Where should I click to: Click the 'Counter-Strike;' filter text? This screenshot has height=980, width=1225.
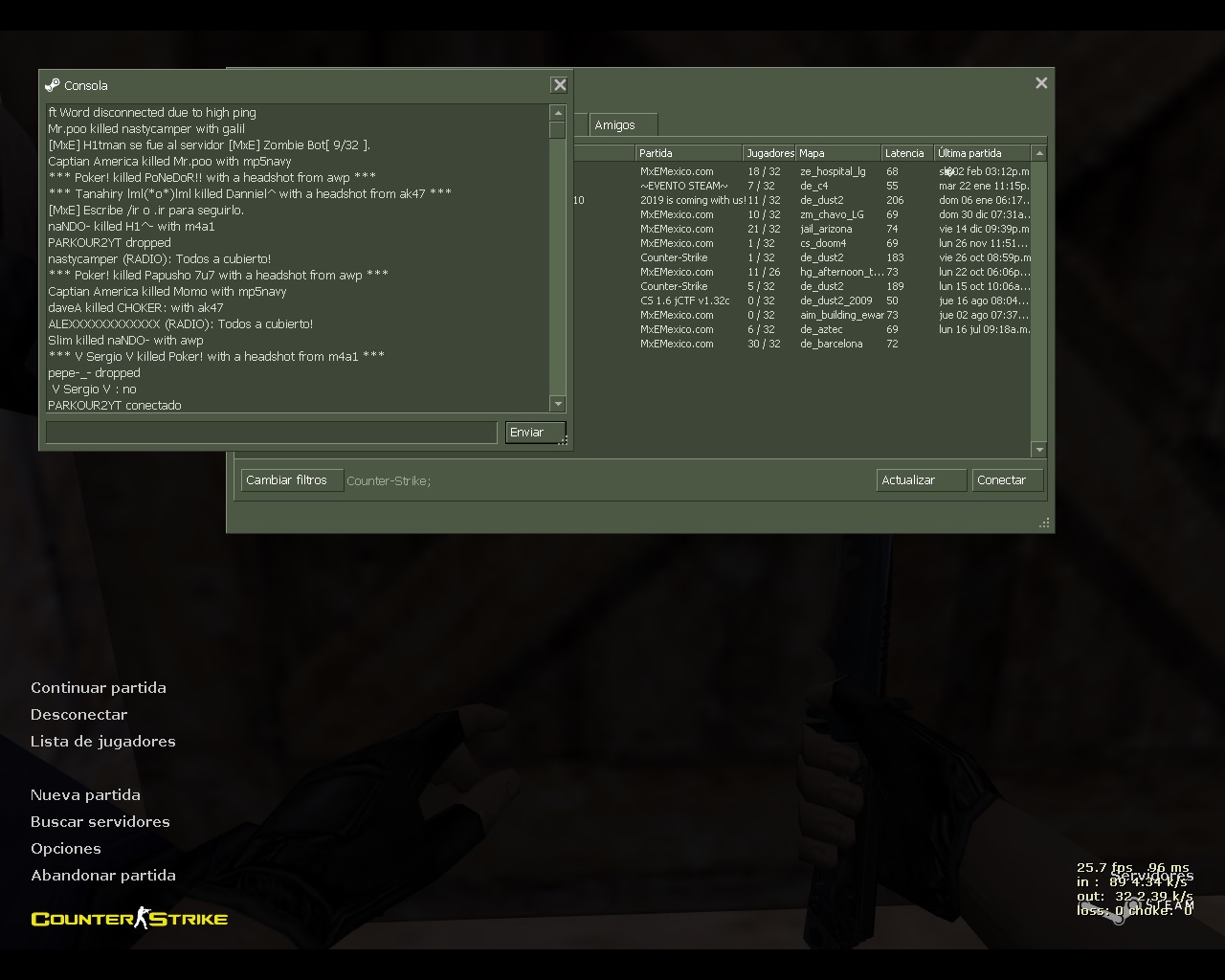coord(389,480)
